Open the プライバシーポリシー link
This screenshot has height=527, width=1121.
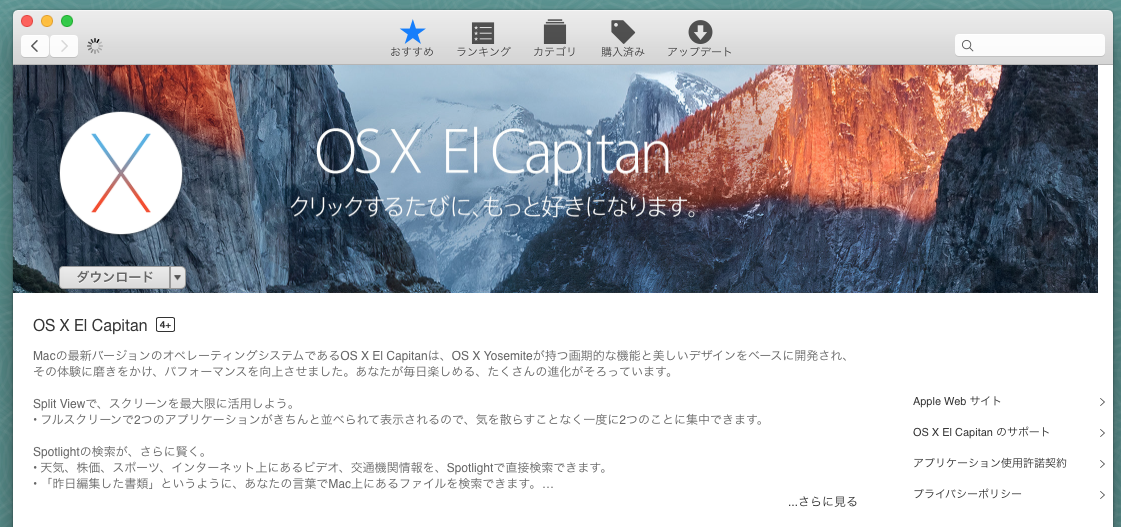pos(967,494)
